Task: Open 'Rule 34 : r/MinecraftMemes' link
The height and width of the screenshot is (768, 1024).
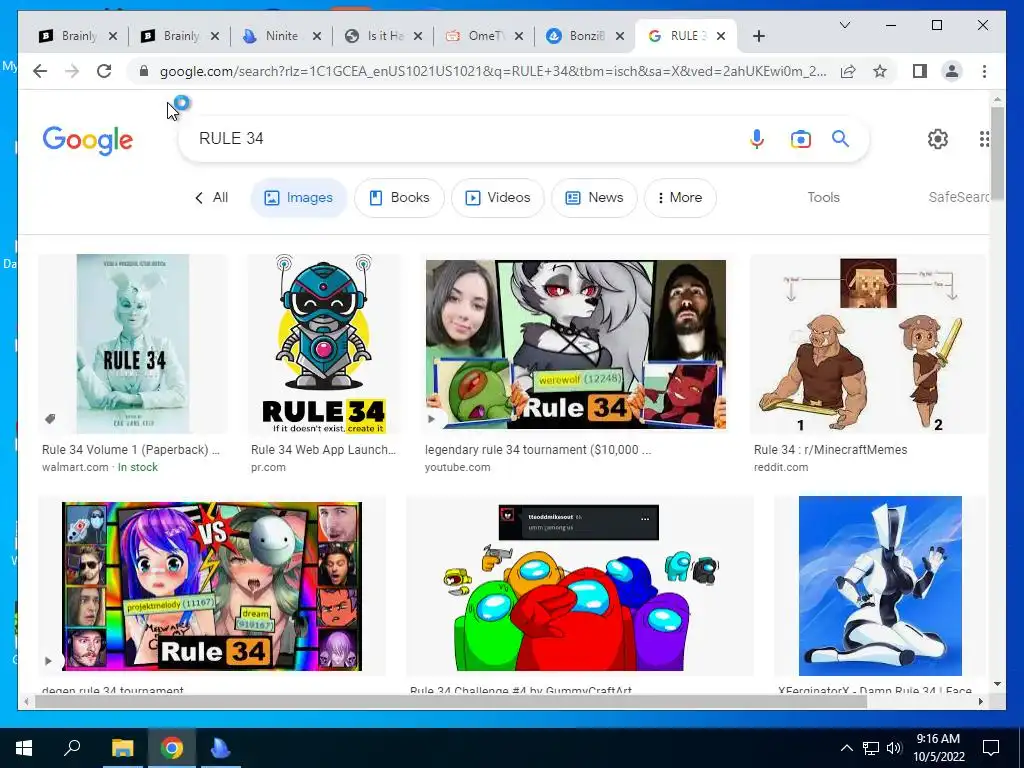Action: pos(830,450)
